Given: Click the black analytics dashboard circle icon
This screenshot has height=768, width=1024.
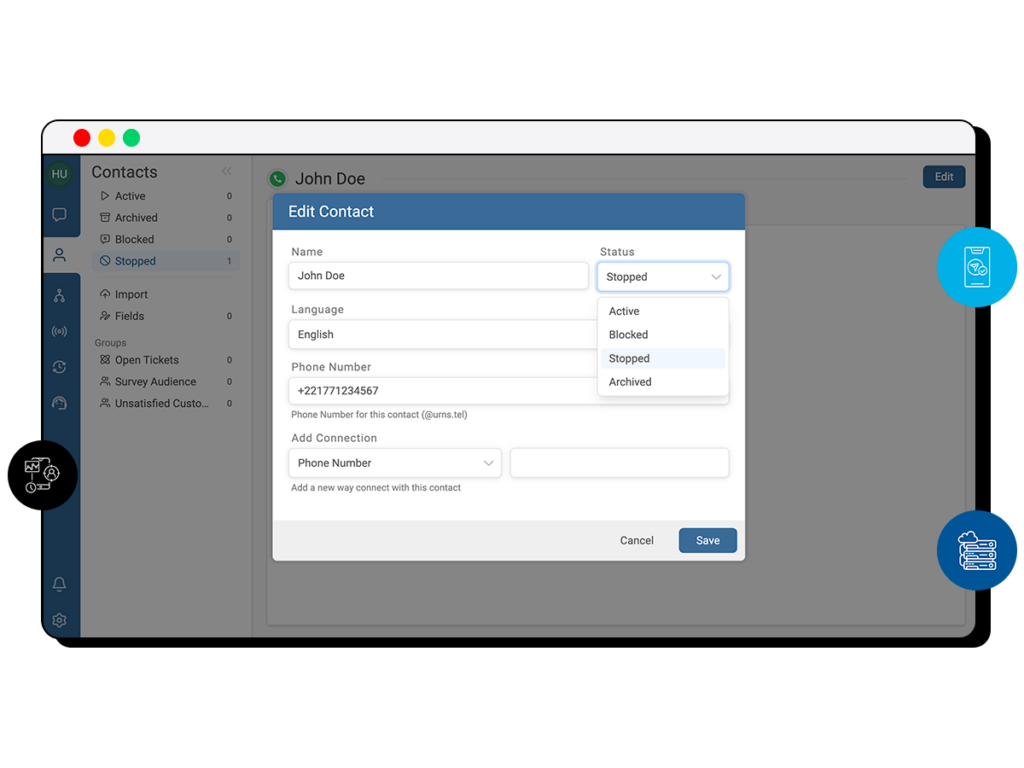Looking at the screenshot, I should (x=42, y=475).
